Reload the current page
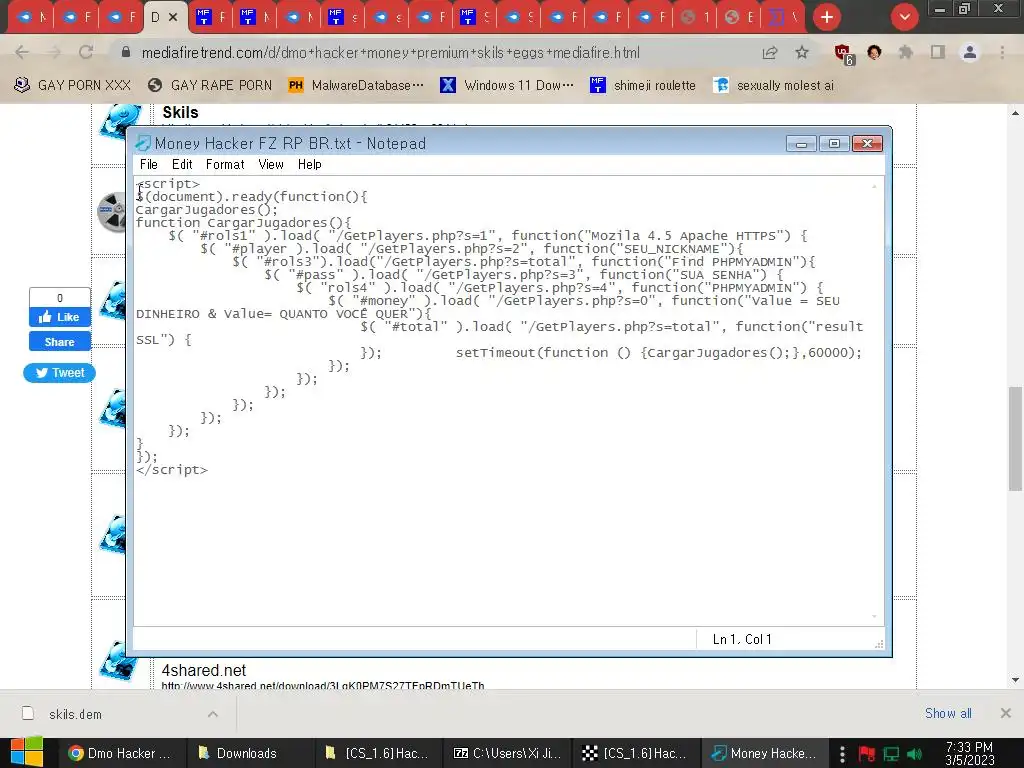The height and width of the screenshot is (768, 1024). click(86, 52)
